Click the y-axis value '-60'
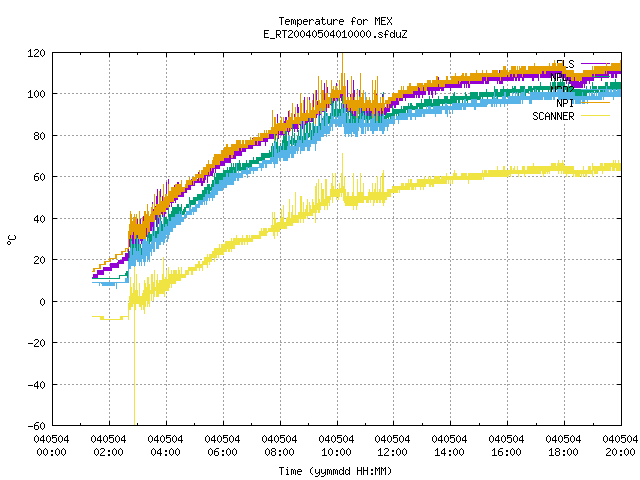Screen dimensions: 640x480 coord(36,426)
